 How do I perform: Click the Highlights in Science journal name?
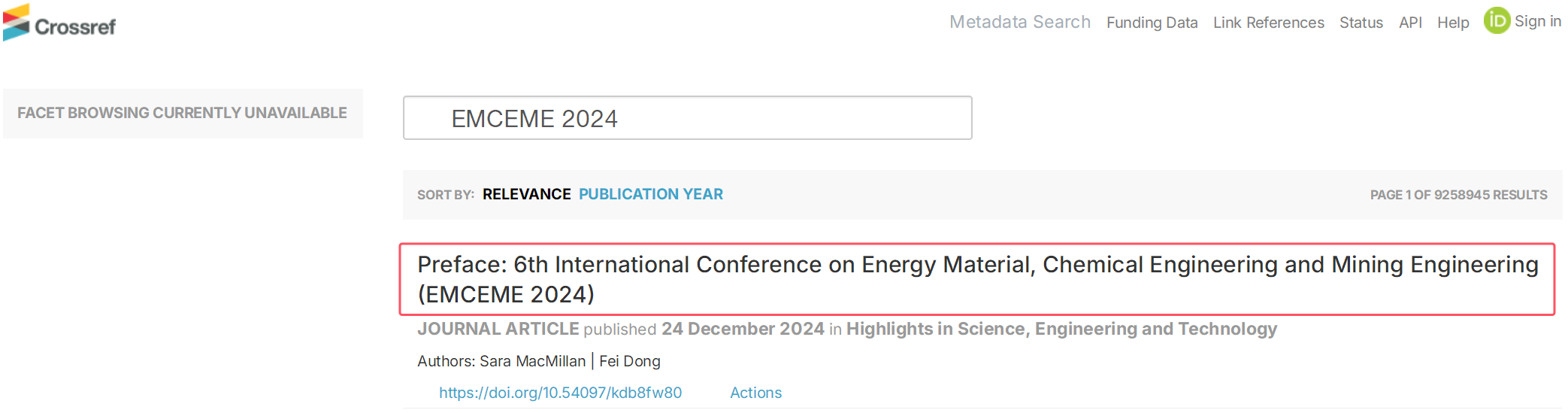click(x=1061, y=329)
